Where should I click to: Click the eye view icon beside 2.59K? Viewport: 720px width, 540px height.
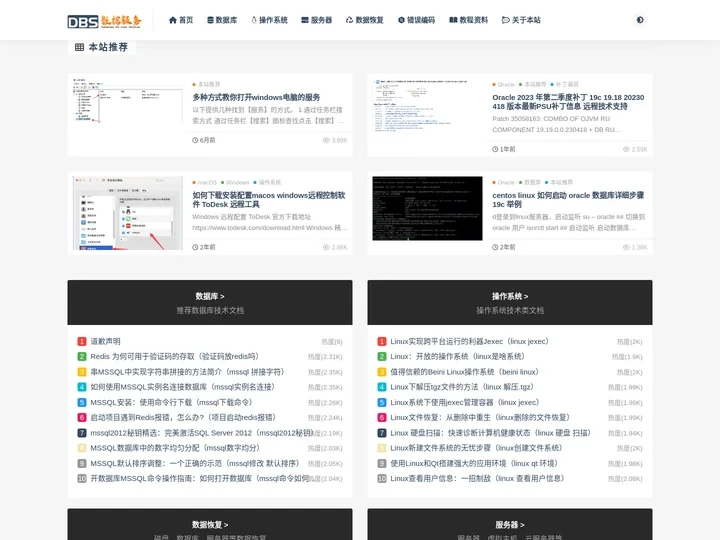click(626, 149)
